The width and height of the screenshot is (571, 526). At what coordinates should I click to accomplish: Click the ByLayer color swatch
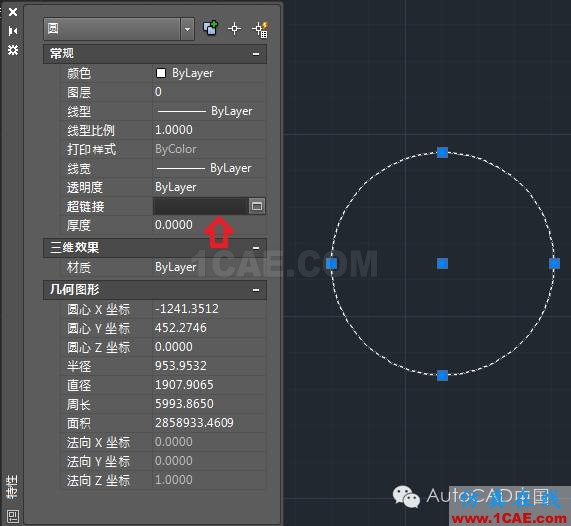(161, 73)
